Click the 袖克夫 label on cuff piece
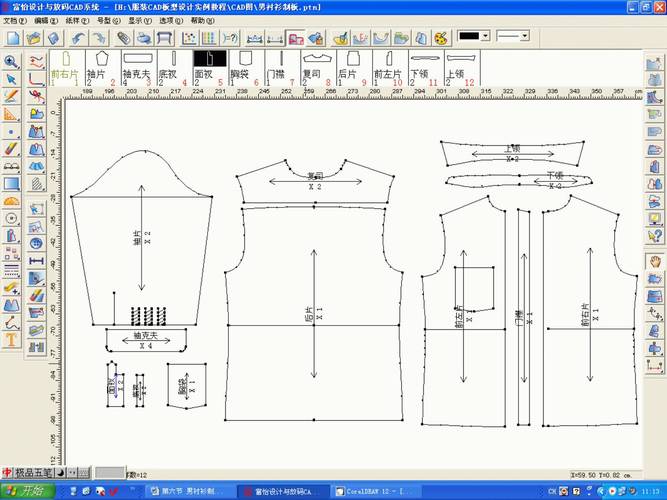The height and width of the screenshot is (500, 667). 145,335
